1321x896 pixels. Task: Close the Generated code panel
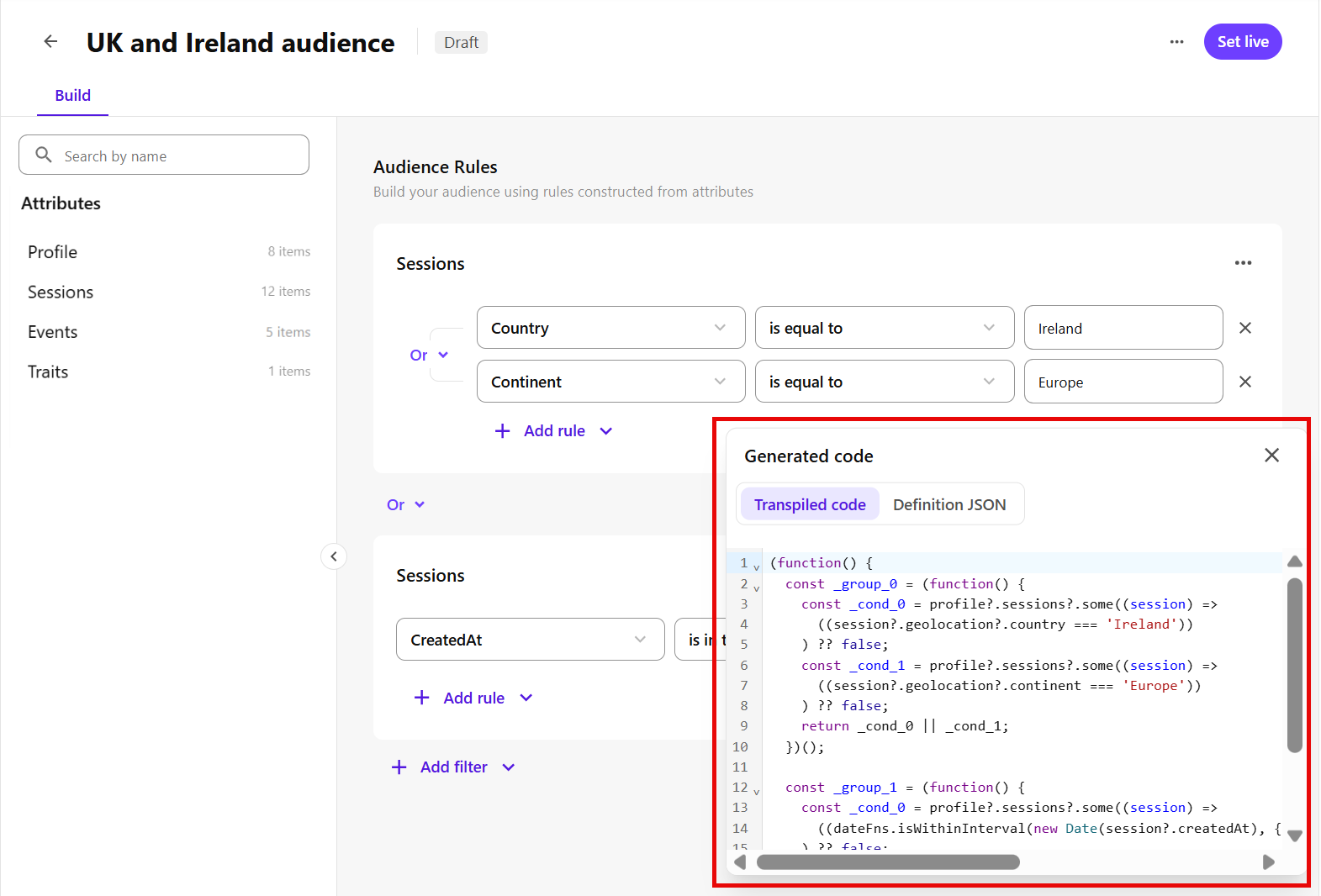click(x=1271, y=455)
